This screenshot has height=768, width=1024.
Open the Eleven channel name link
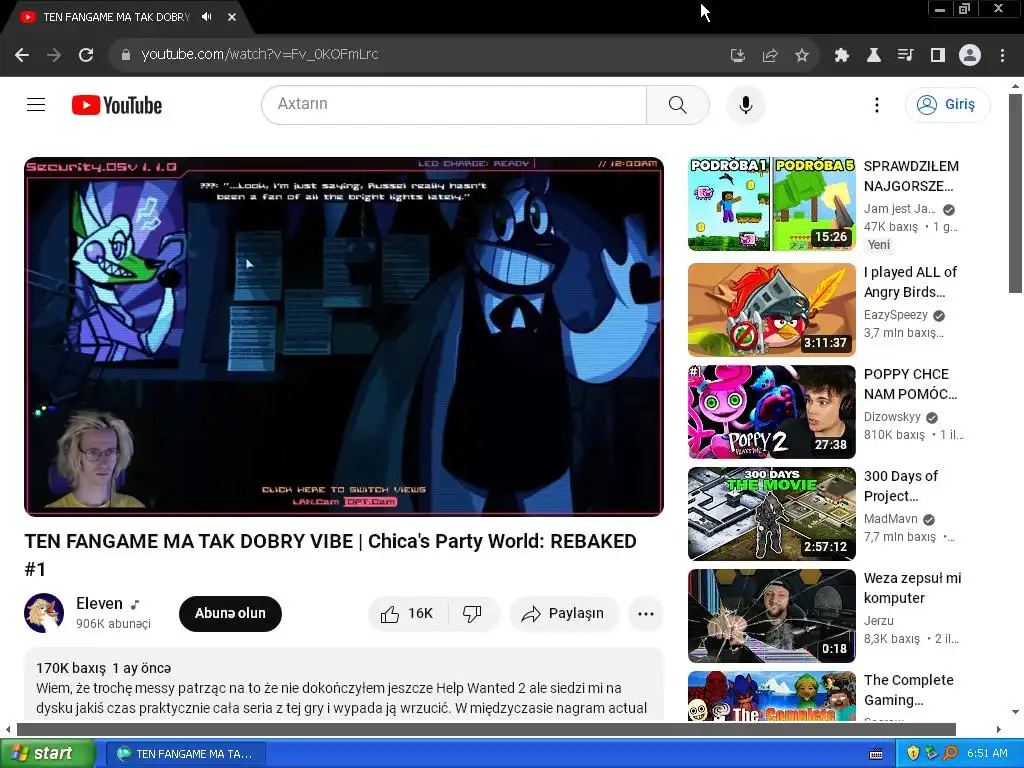pyautogui.click(x=99, y=603)
